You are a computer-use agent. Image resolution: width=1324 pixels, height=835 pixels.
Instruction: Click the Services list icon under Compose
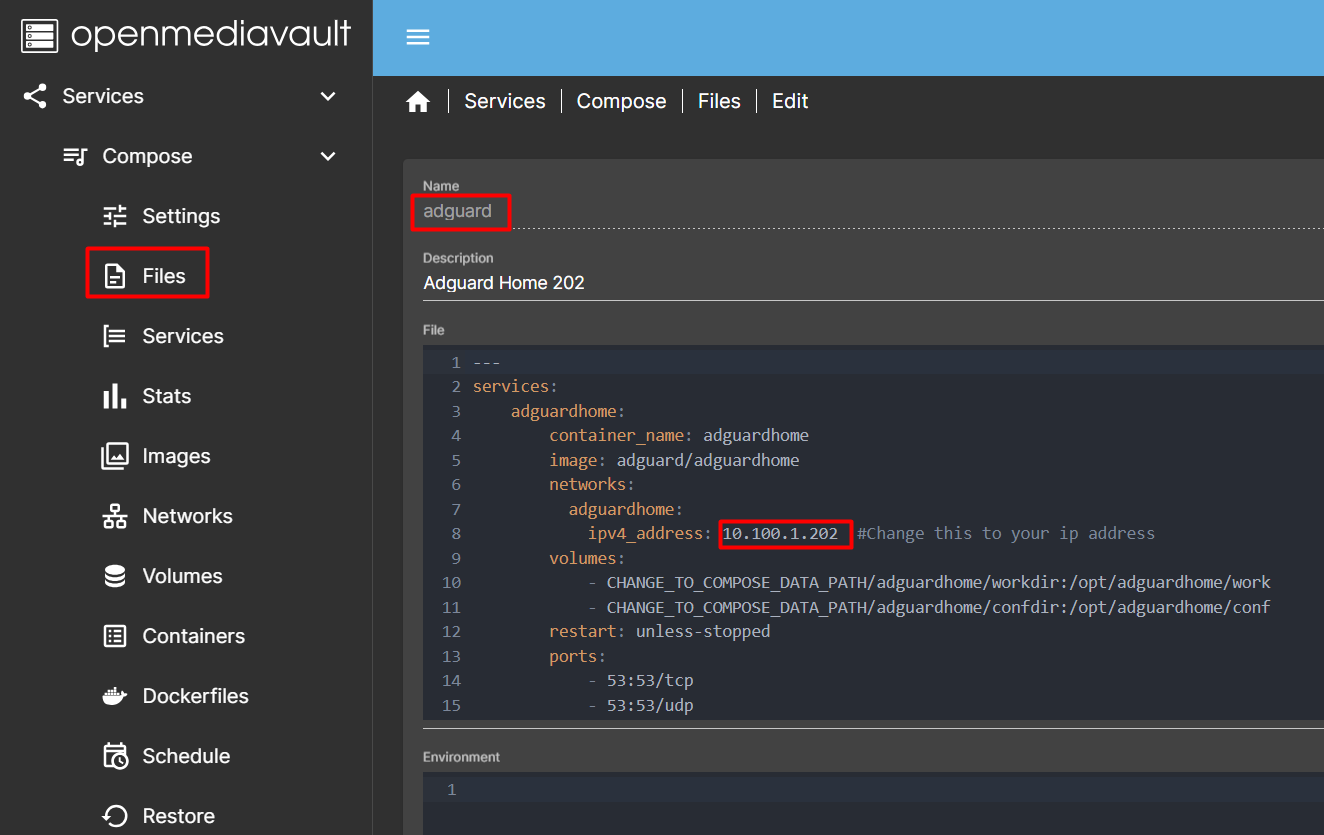tap(115, 336)
